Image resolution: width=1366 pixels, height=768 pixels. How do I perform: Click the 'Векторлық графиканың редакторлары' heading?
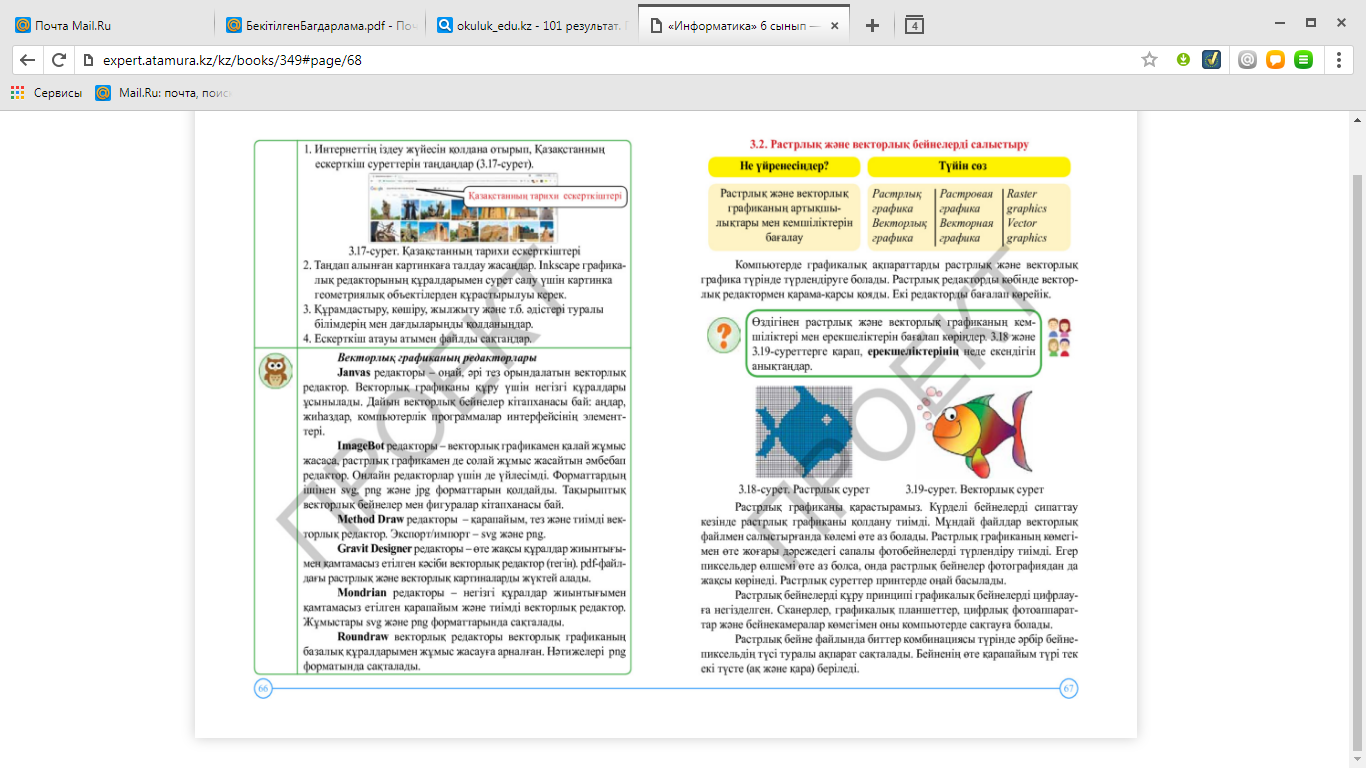pos(437,357)
